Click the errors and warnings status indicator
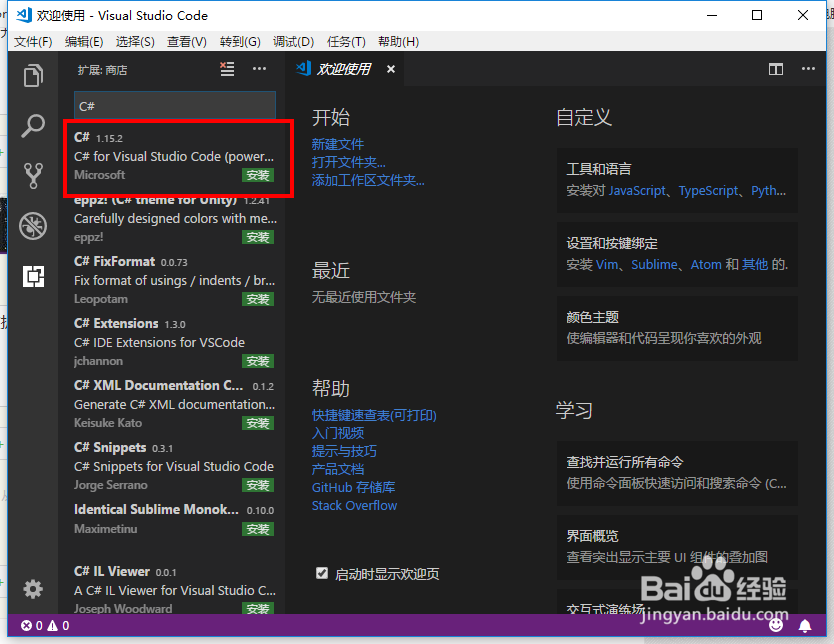Image resolution: width=834 pixels, height=644 pixels. click(45, 625)
